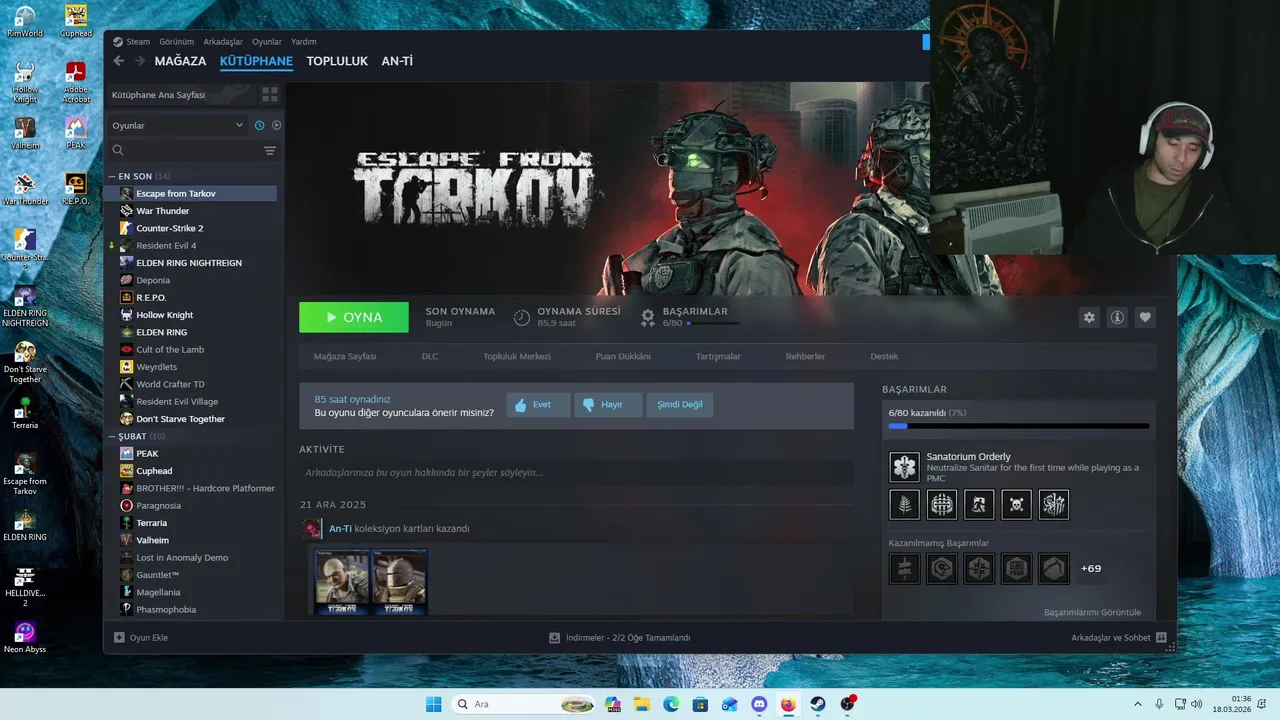Viewport: 1280px width, 720px height.
Task: Add Escape from Tarkov to favorites heart
Action: point(1145,317)
